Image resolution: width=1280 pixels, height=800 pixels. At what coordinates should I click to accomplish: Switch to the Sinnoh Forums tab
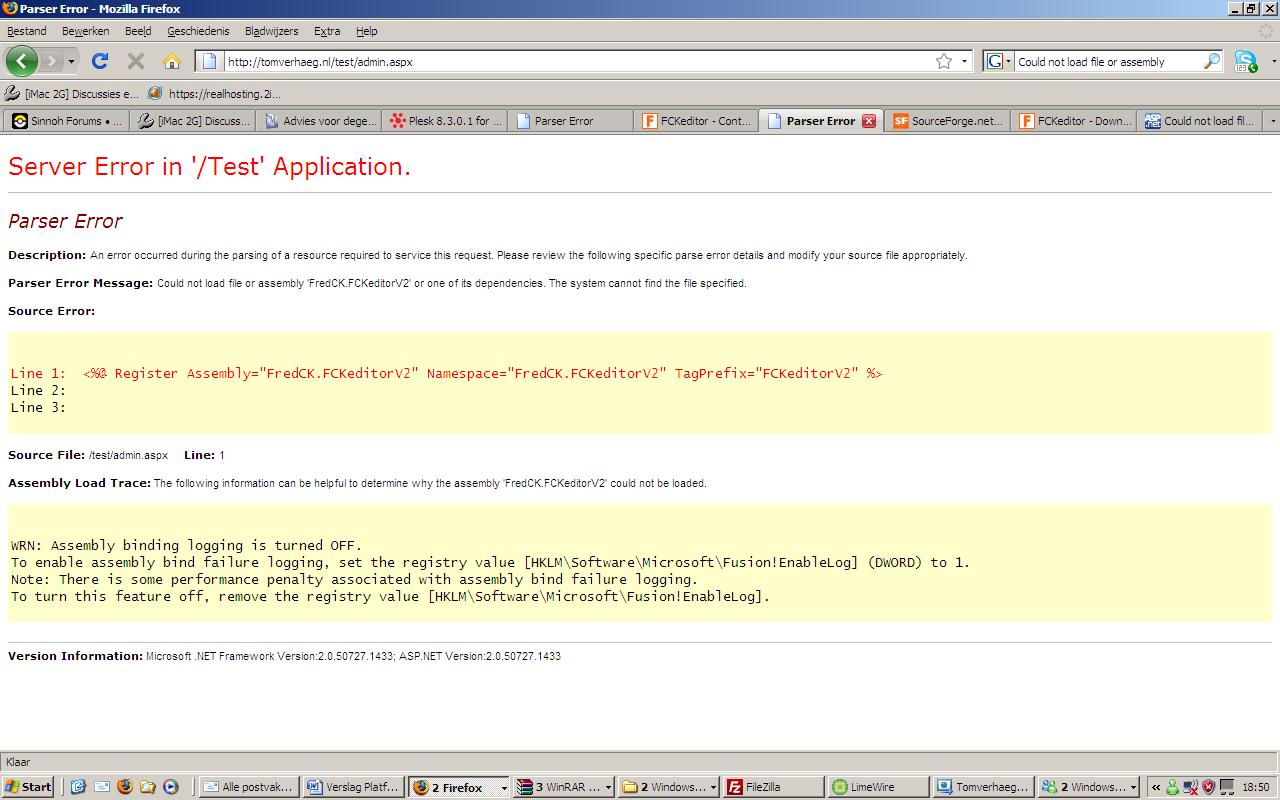(66, 121)
